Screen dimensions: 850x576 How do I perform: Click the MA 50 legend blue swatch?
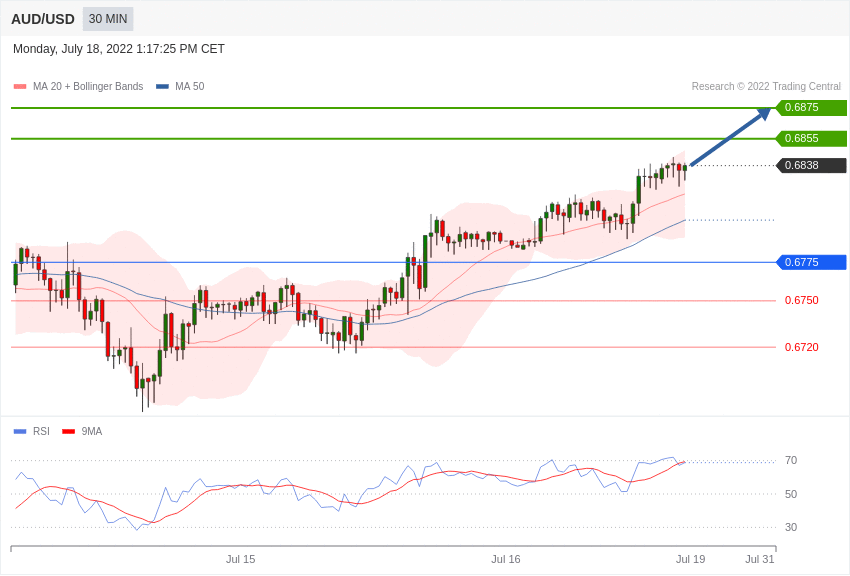point(162,87)
